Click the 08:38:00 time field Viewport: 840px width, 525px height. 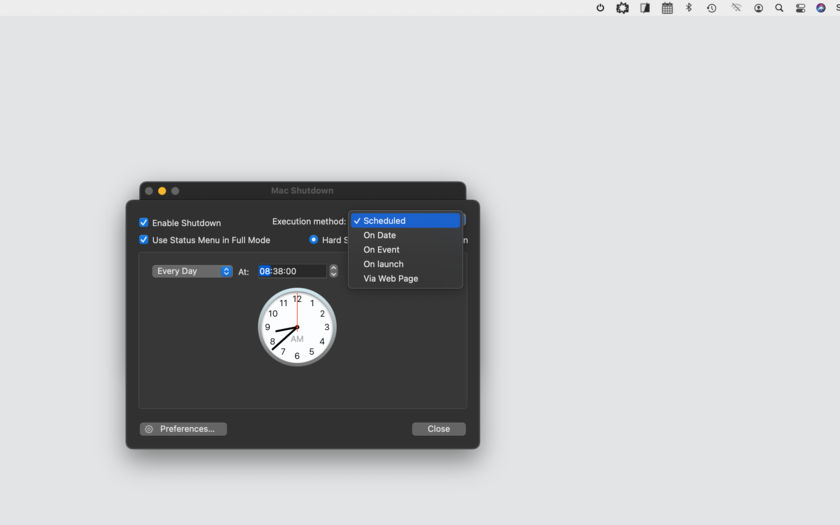(x=292, y=271)
